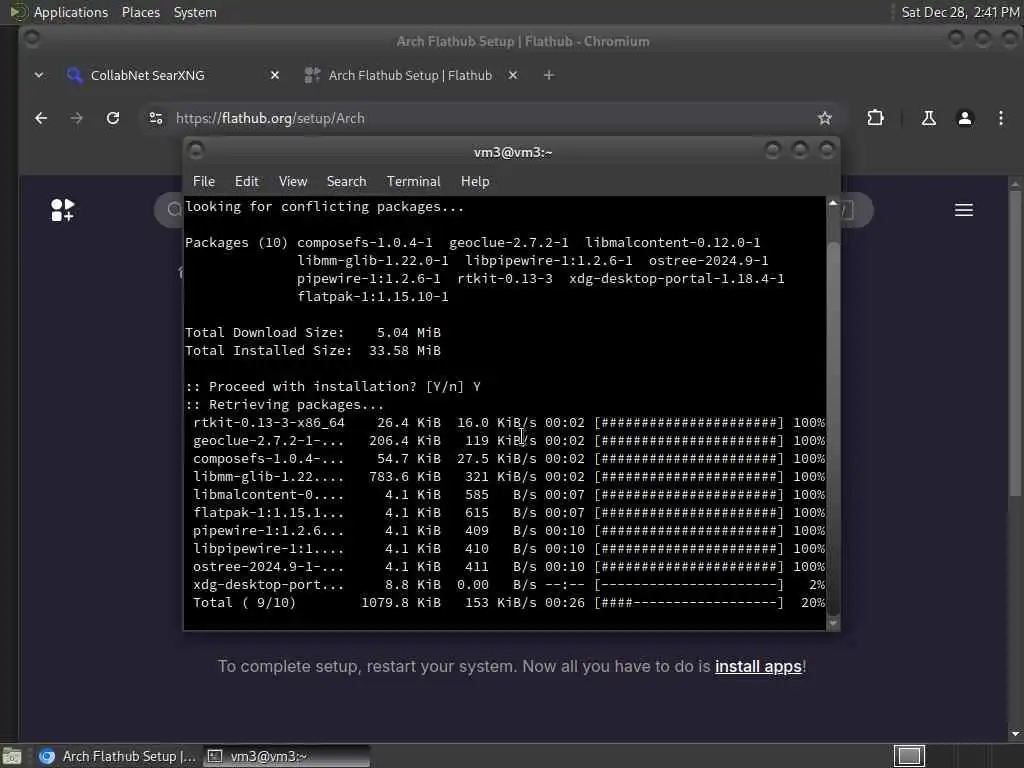Click the terminal scrollbar down arrow
Viewport: 1024px width, 768px height.
coord(833,624)
